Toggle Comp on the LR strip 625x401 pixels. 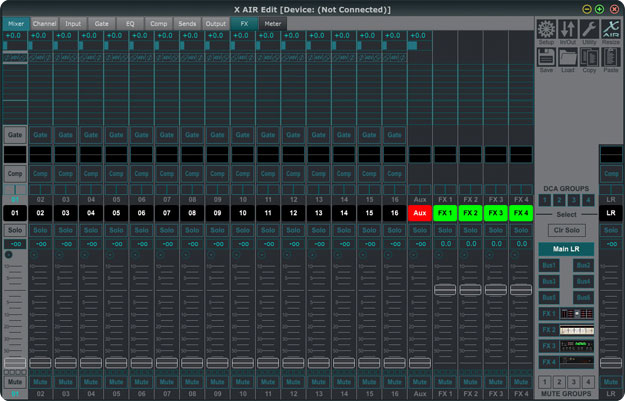611,174
